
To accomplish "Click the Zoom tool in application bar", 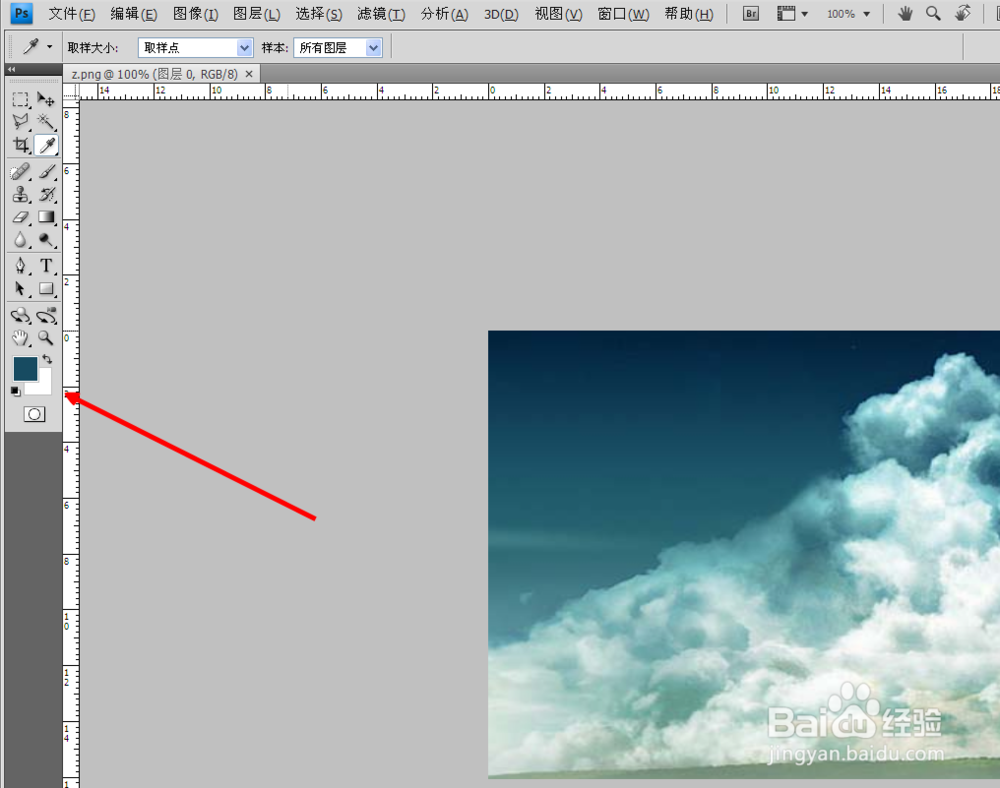I will 933,13.
